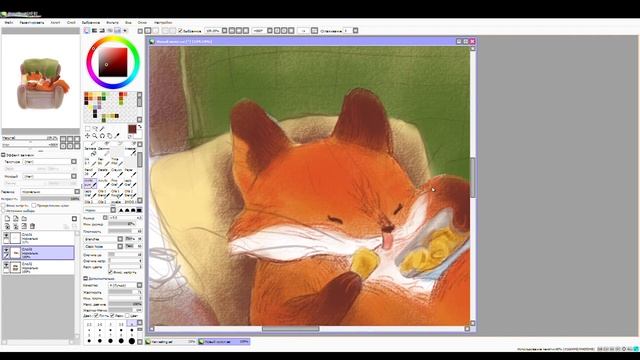Open the Слой menu
640x360 pixels.
point(71,22)
